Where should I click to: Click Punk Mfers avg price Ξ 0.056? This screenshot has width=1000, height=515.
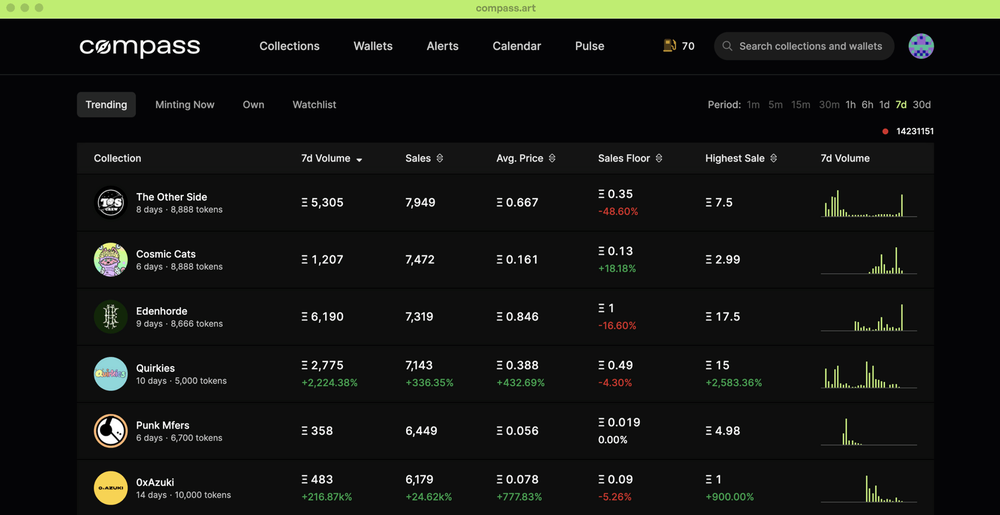pyautogui.click(x=517, y=431)
